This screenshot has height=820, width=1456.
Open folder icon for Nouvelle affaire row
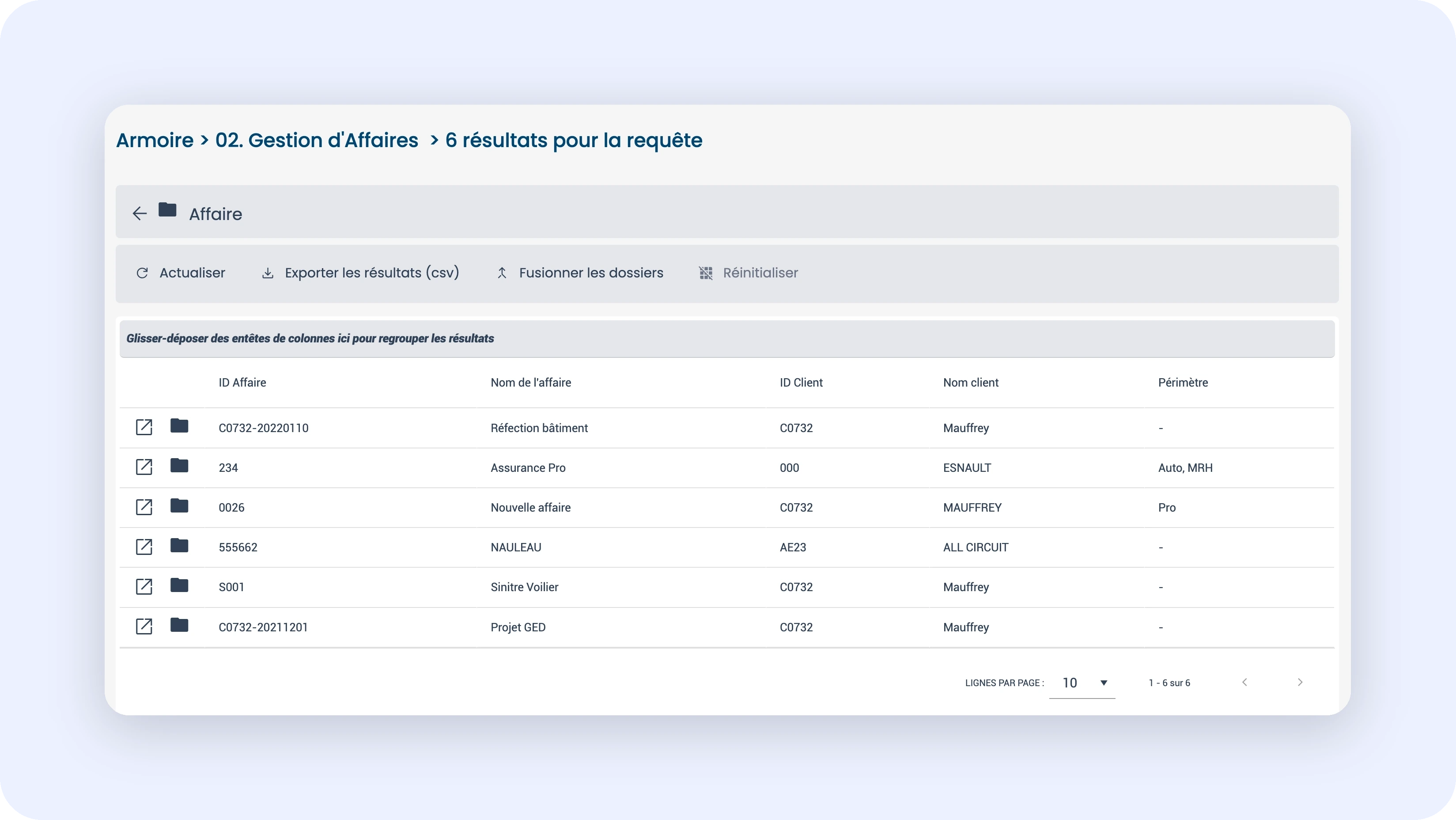click(179, 505)
